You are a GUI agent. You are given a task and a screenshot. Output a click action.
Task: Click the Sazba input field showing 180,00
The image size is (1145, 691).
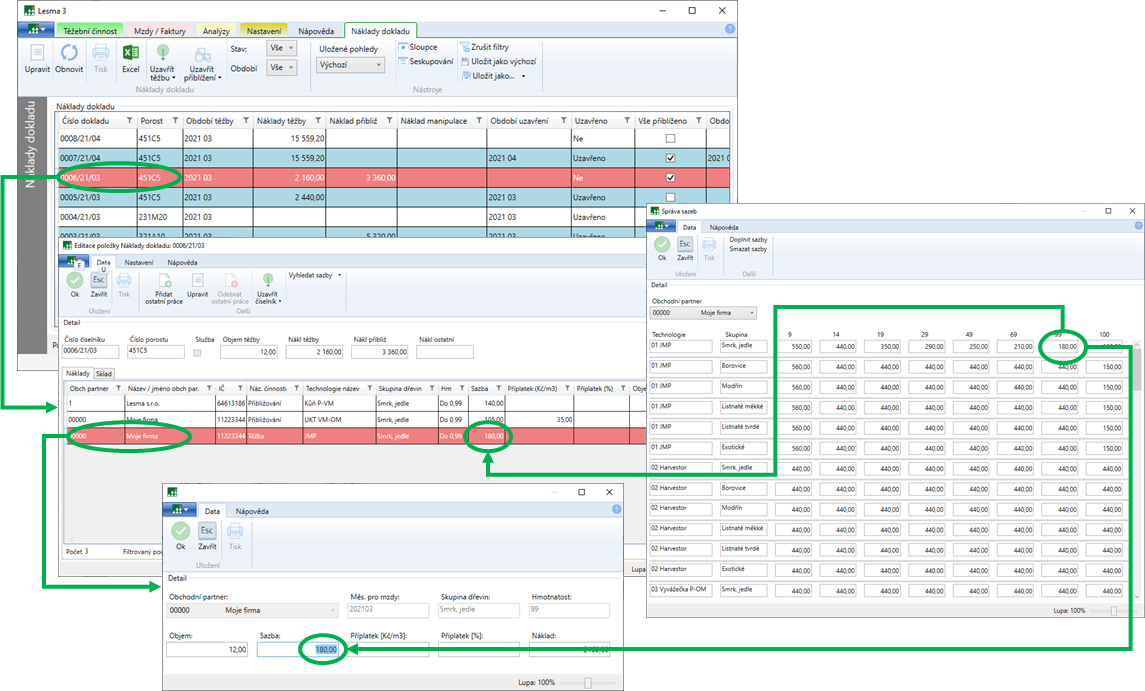coord(298,649)
